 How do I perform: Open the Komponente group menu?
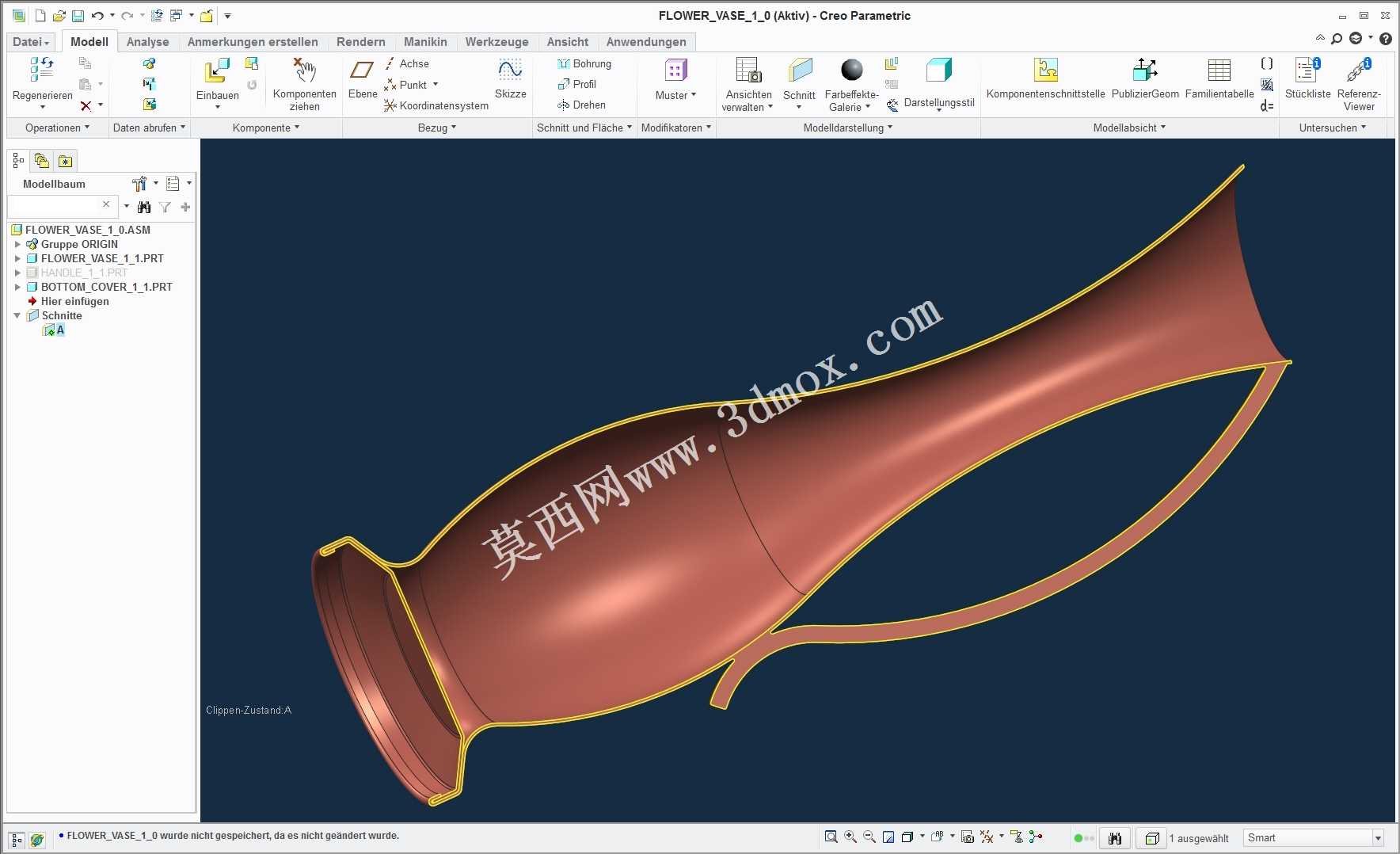pyautogui.click(x=266, y=128)
